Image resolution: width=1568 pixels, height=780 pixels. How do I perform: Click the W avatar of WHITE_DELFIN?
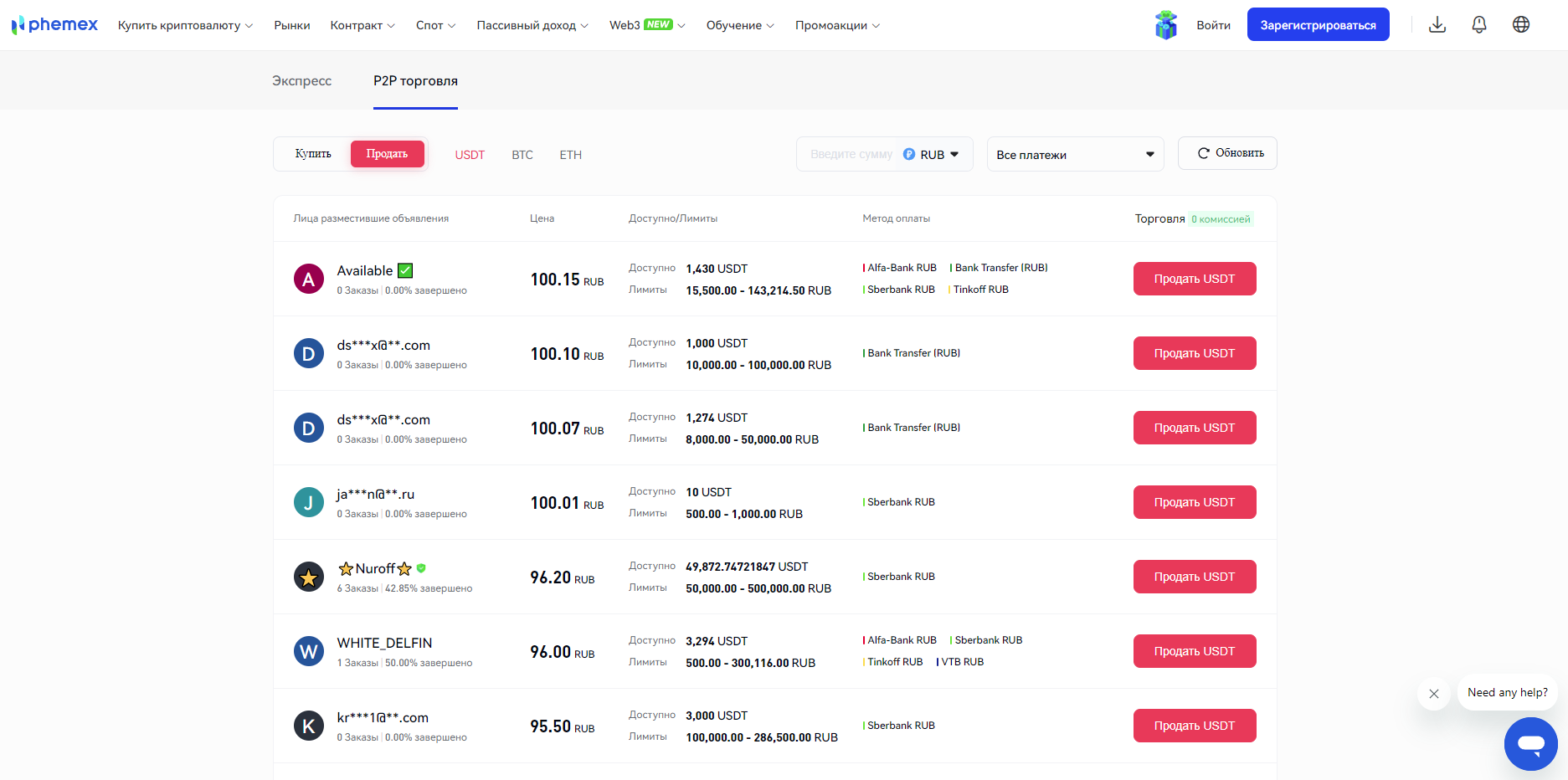click(x=309, y=651)
